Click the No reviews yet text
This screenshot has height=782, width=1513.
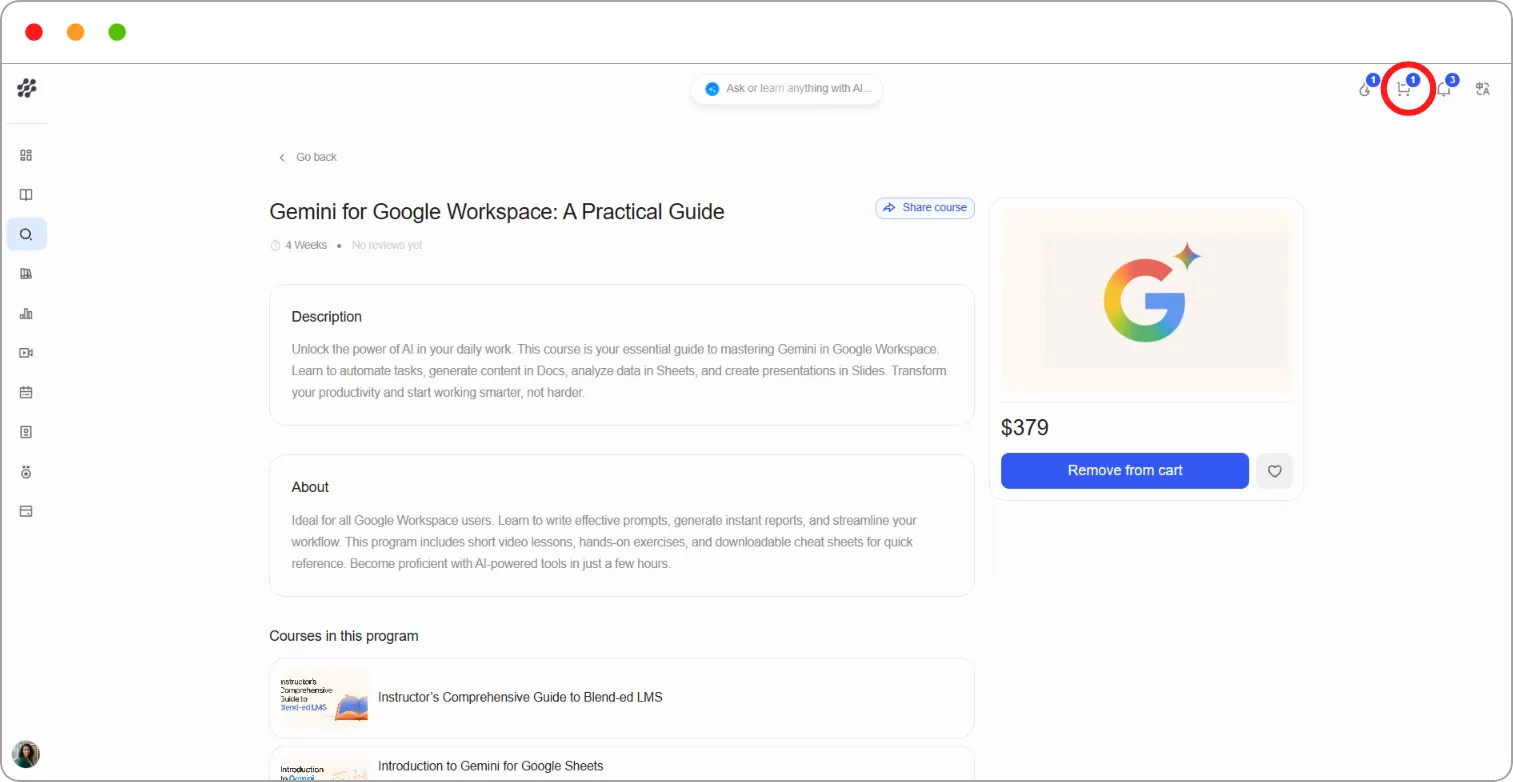[x=387, y=245]
